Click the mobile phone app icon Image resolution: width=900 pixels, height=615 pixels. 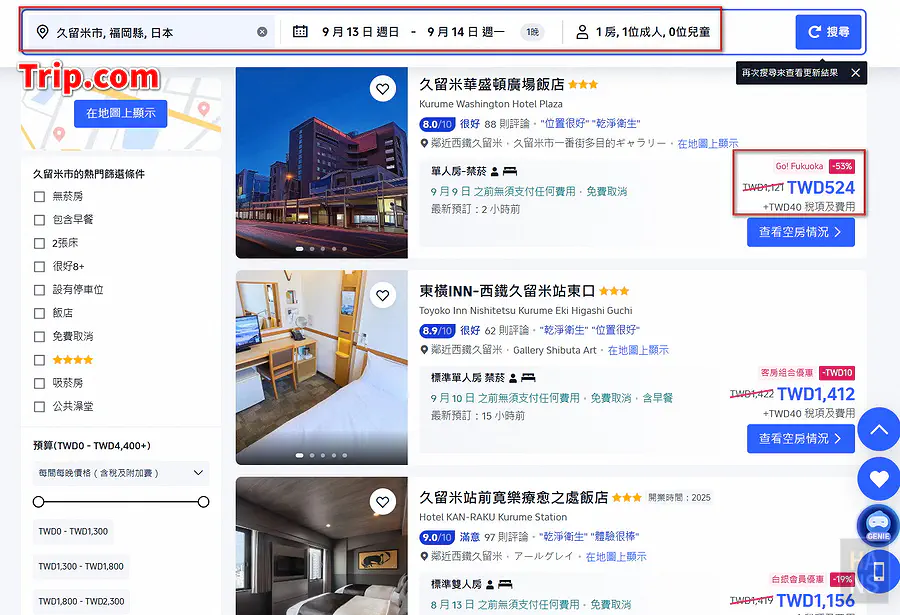(x=878, y=571)
